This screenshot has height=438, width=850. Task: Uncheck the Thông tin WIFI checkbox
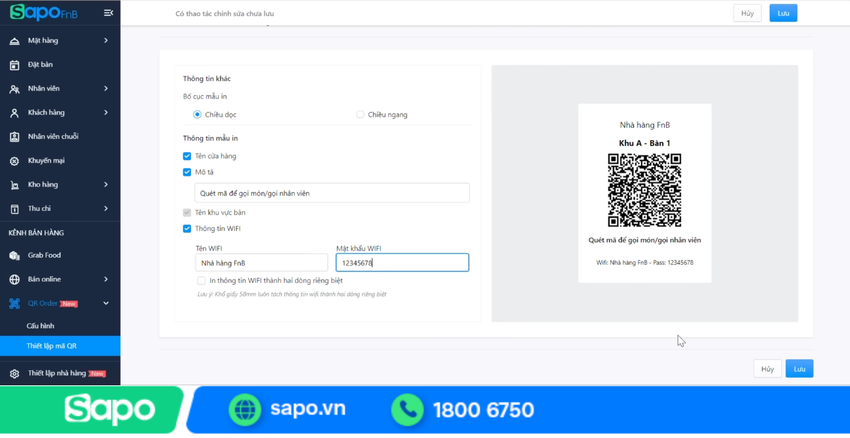(x=187, y=229)
